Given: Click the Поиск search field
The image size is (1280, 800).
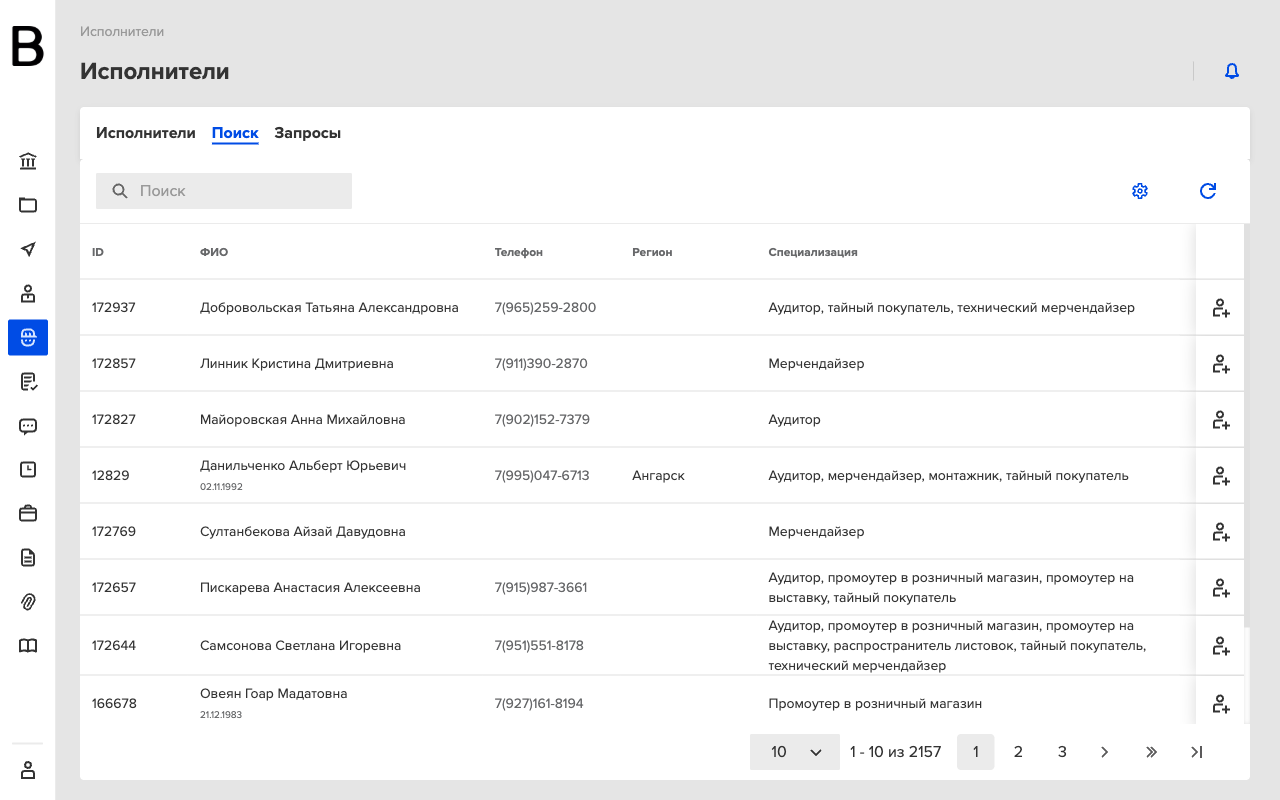Looking at the screenshot, I should 224,191.
